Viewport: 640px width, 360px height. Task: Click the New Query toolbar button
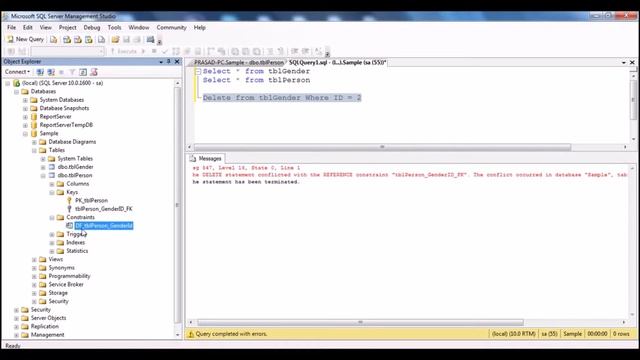pyautogui.click(x=25, y=39)
